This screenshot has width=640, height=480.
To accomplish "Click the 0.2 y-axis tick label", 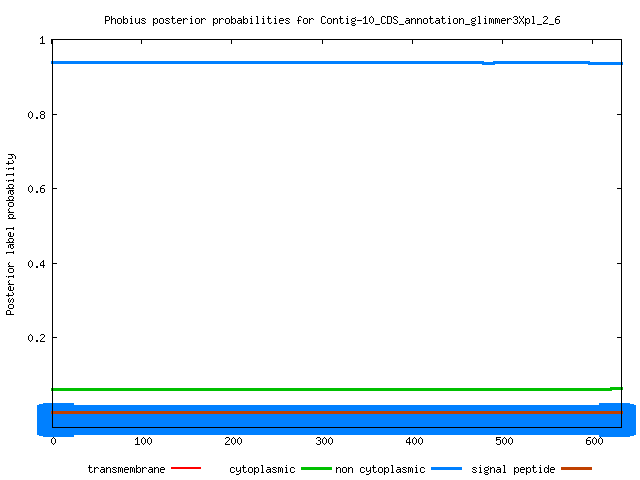I will [36, 338].
